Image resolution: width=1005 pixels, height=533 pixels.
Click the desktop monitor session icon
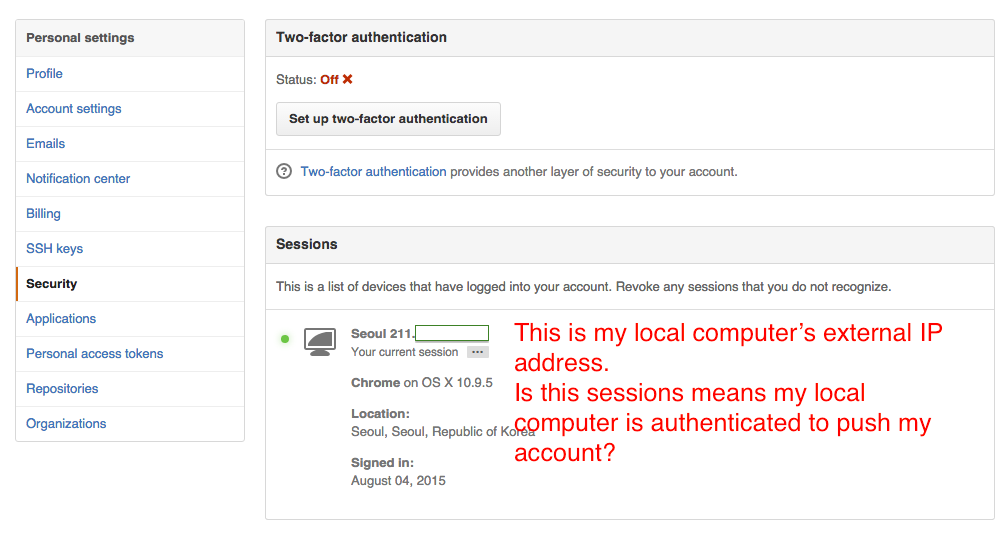320,342
